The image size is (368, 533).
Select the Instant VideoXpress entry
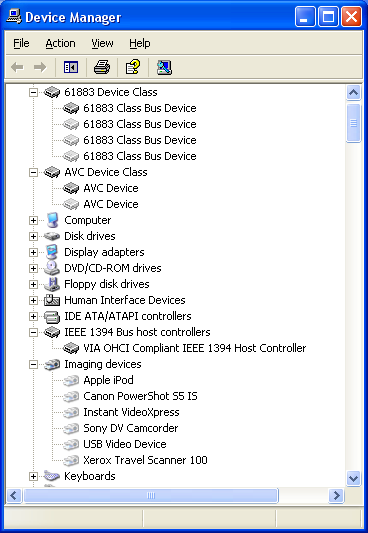131,412
